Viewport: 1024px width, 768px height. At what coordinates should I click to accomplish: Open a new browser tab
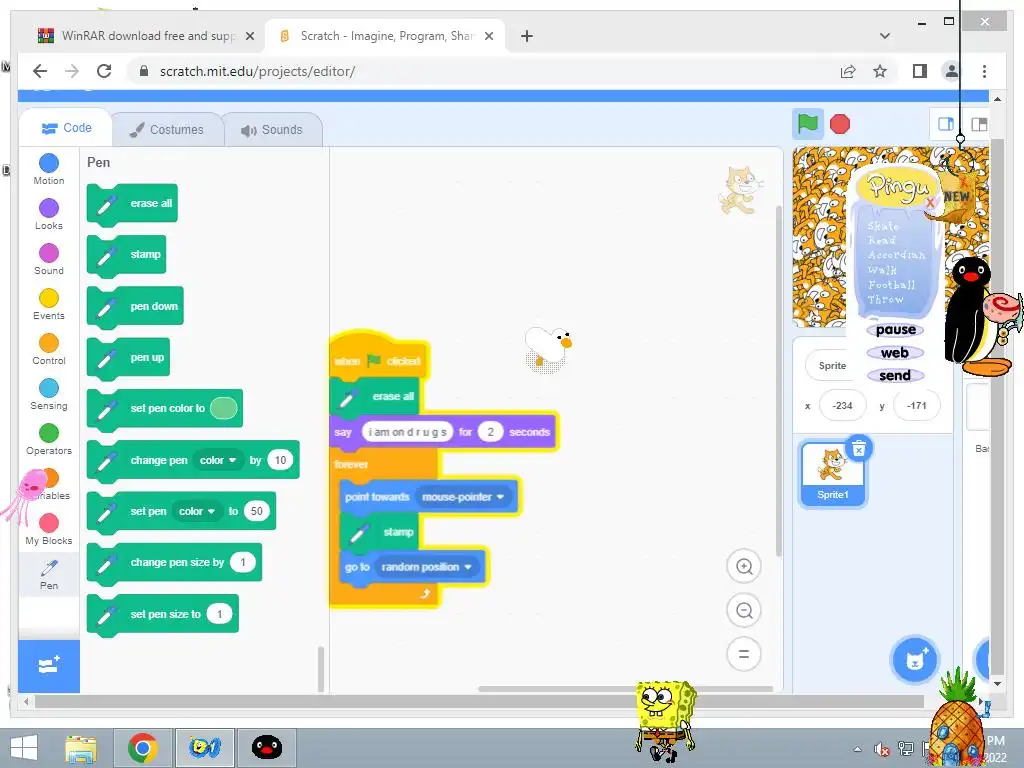pos(527,37)
